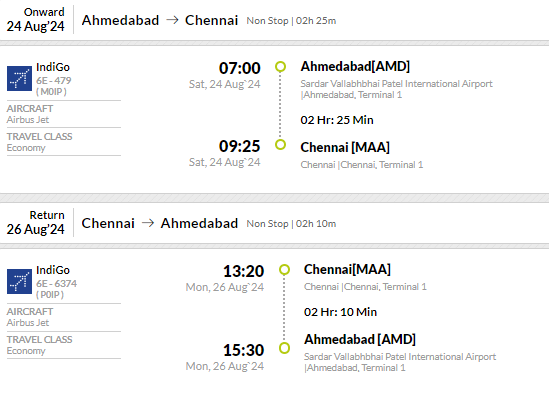The image size is (549, 395).
Task: Click the IndiGo logo for flight 6E-479
Action: point(19,78)
